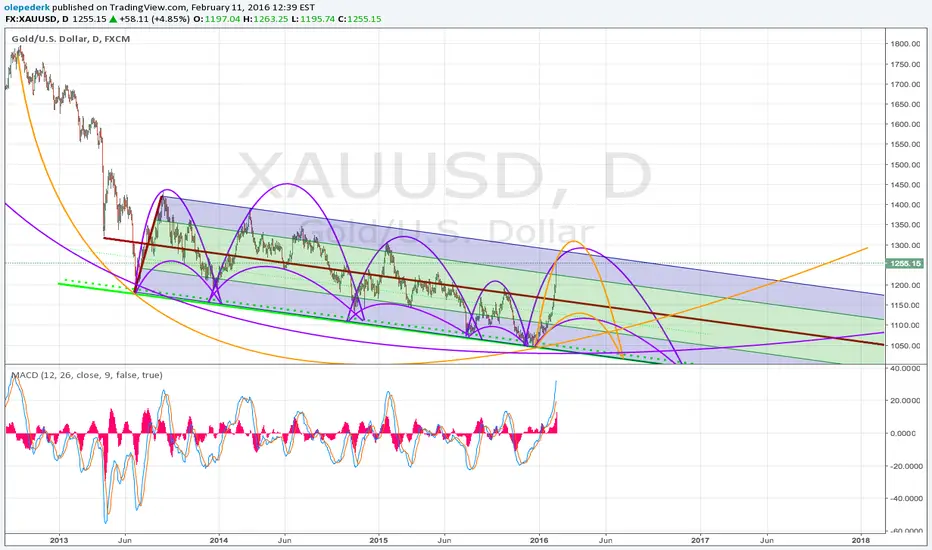Click the 2016 time axis label
This screenshot has height=550, width=932.
tap(539, 540)
